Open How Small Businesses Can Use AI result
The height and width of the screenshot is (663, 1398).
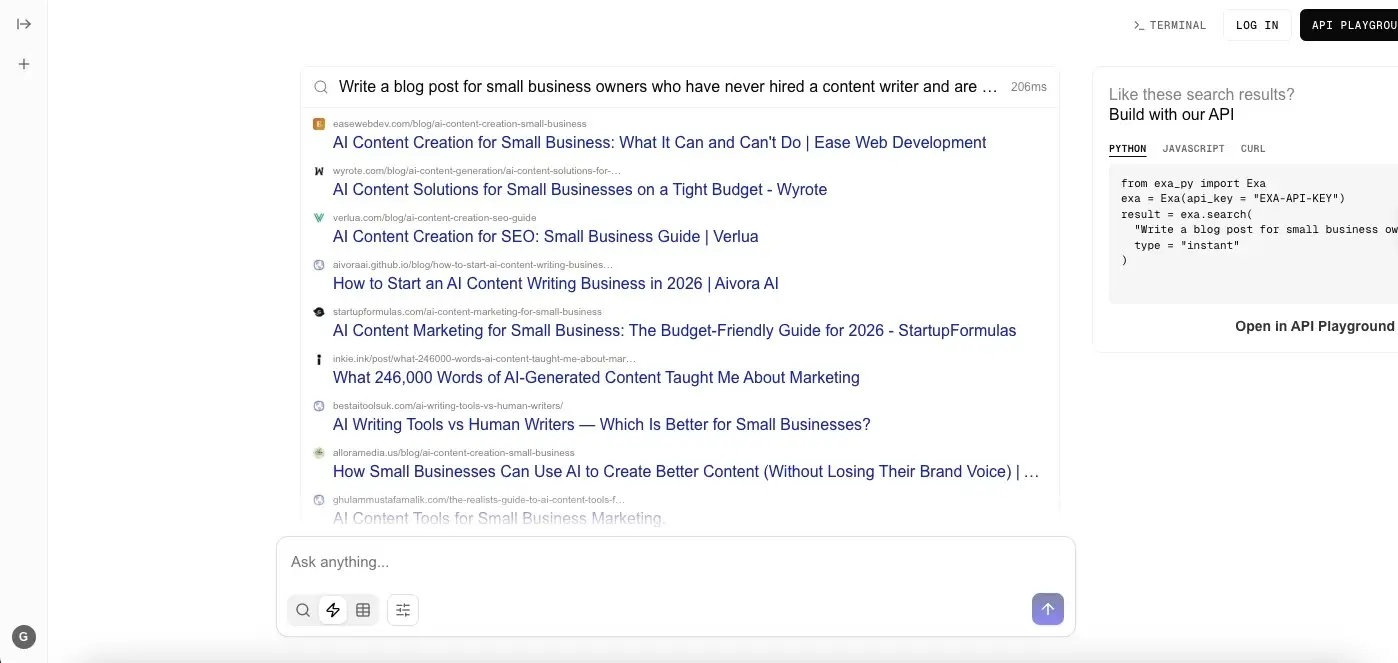click(x=686, y=472)
